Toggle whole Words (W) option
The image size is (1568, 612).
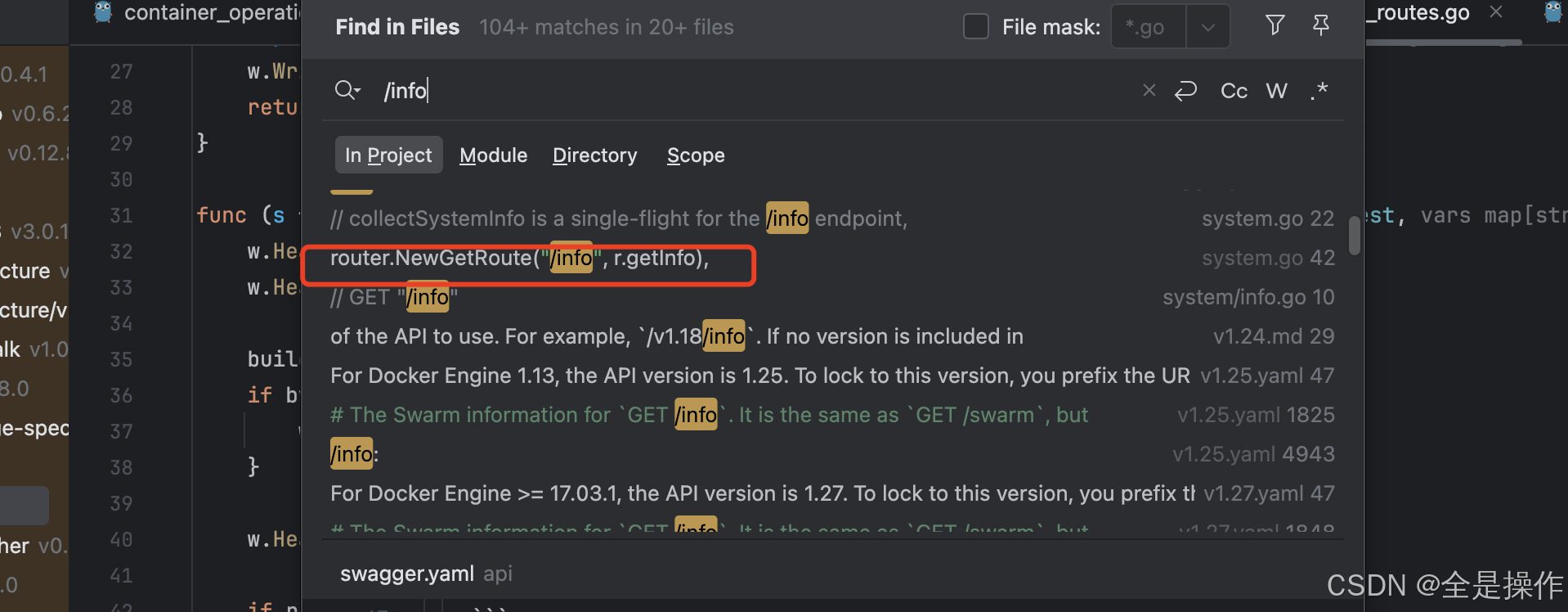1276,91
